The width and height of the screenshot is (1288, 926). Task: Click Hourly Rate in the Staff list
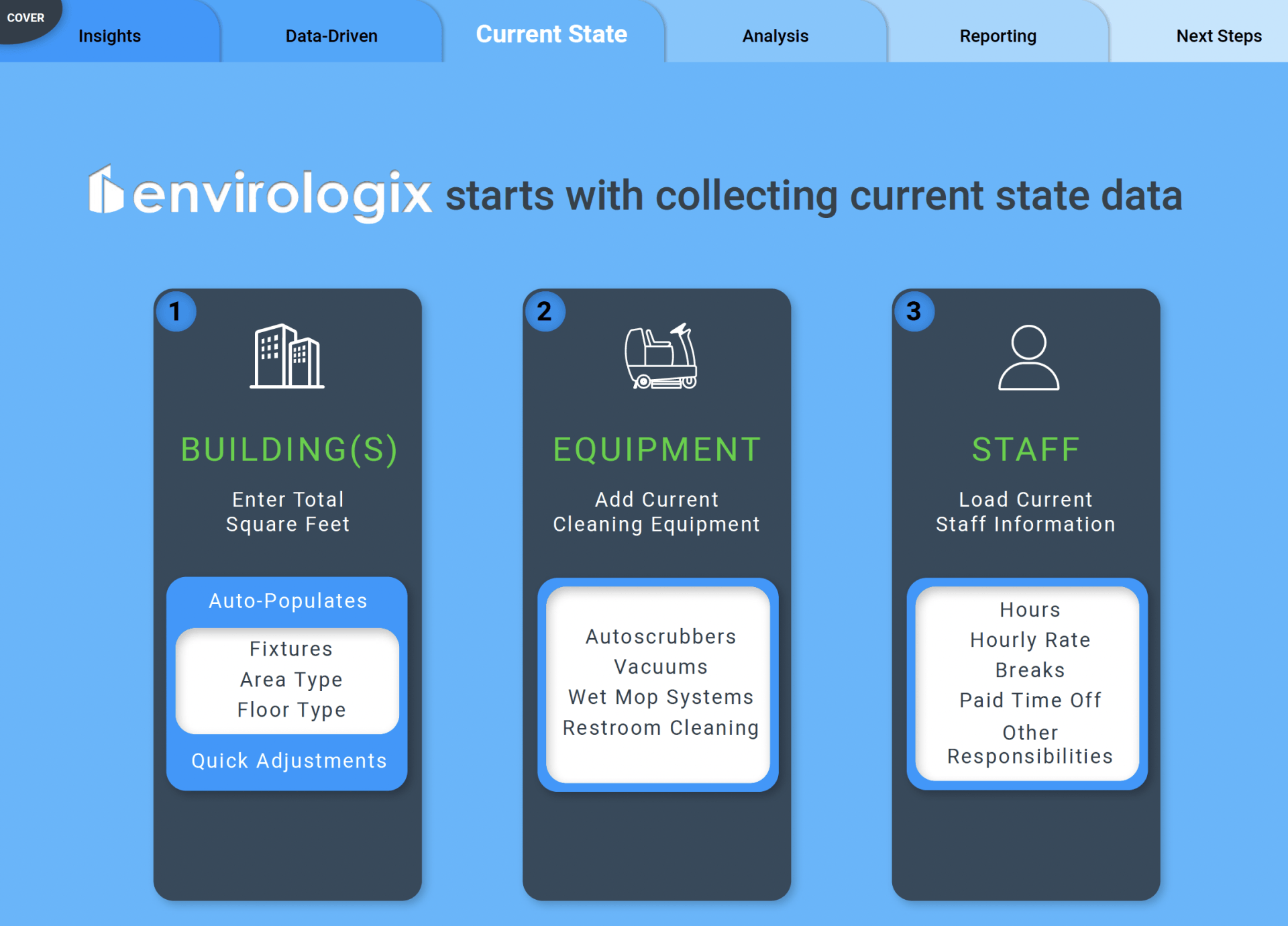tap(1030, 640)
